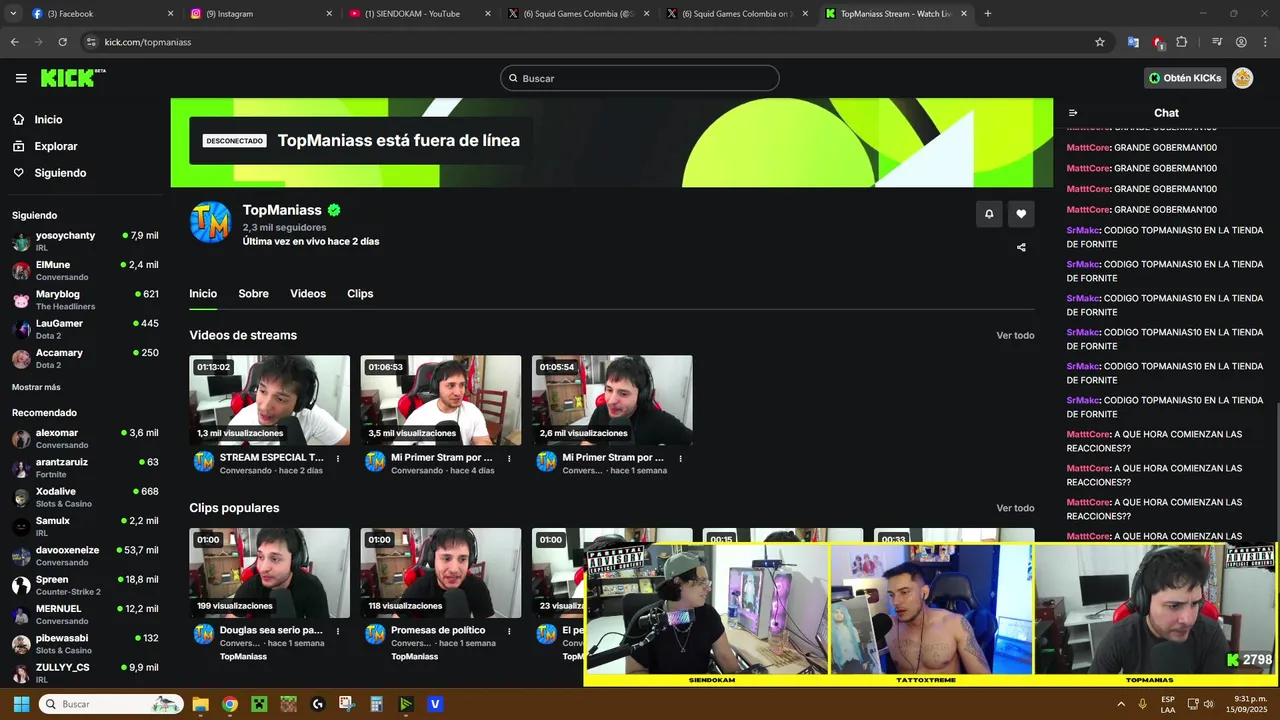Reload the page

(x=62, y=42)
